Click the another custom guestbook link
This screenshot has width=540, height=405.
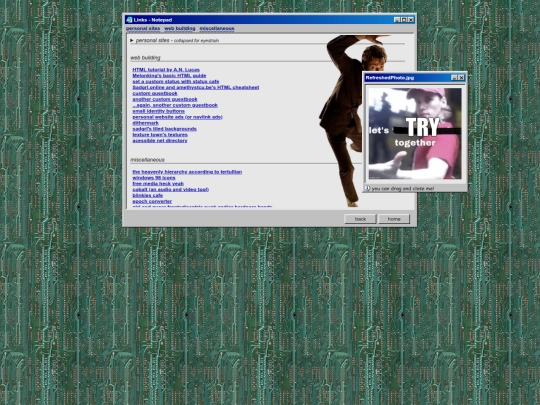(165, 99)
